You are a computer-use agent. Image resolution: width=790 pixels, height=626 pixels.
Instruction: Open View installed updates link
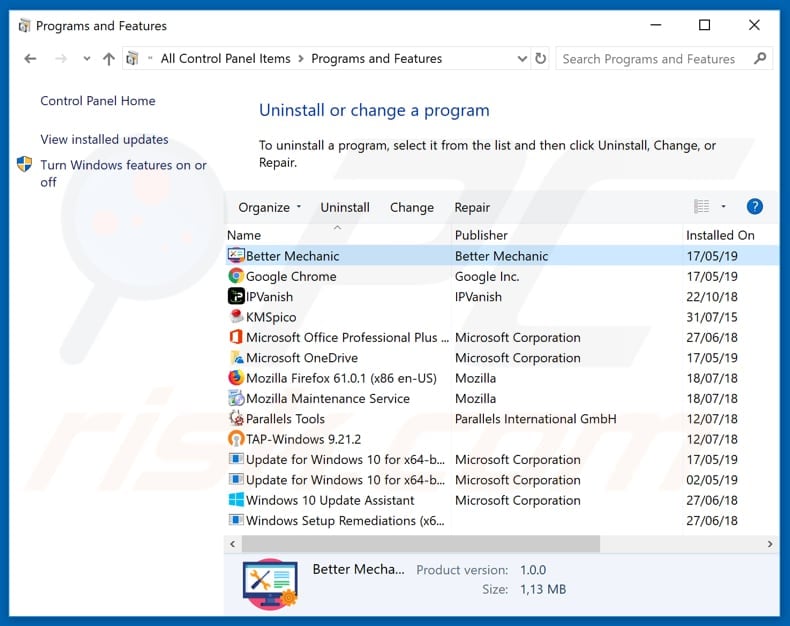coord(104,139)
